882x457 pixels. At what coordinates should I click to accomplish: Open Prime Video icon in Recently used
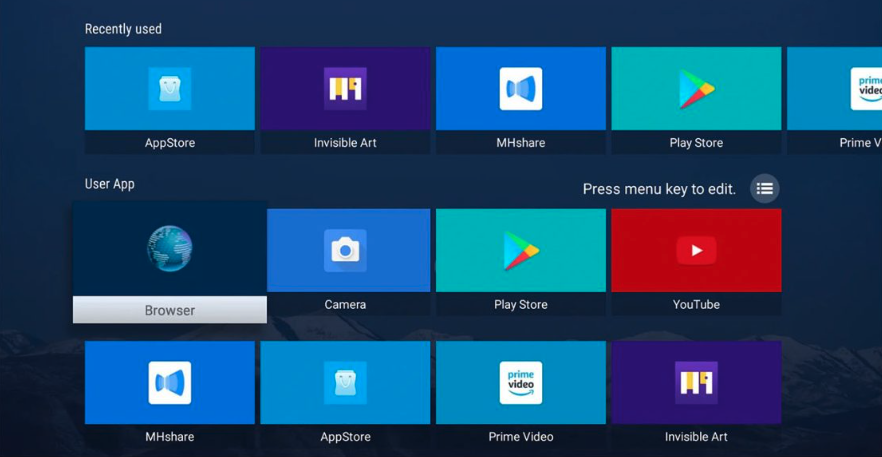click(866, 88)
